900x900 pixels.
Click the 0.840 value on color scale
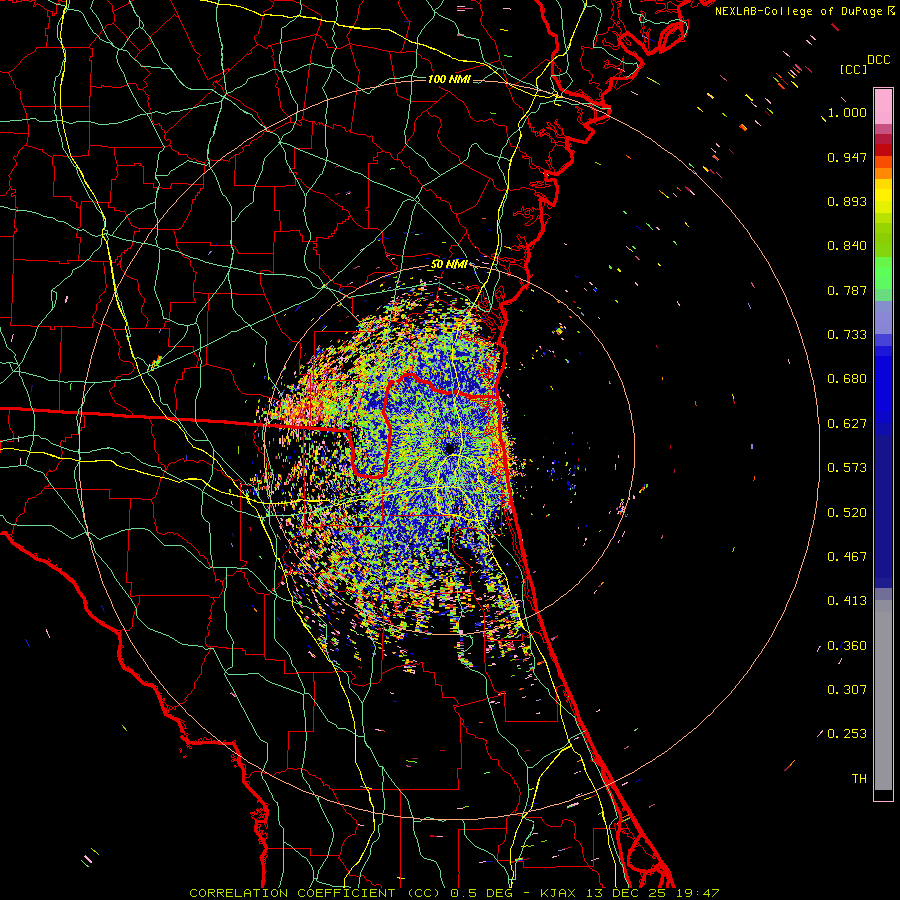(x=847, y=246)
